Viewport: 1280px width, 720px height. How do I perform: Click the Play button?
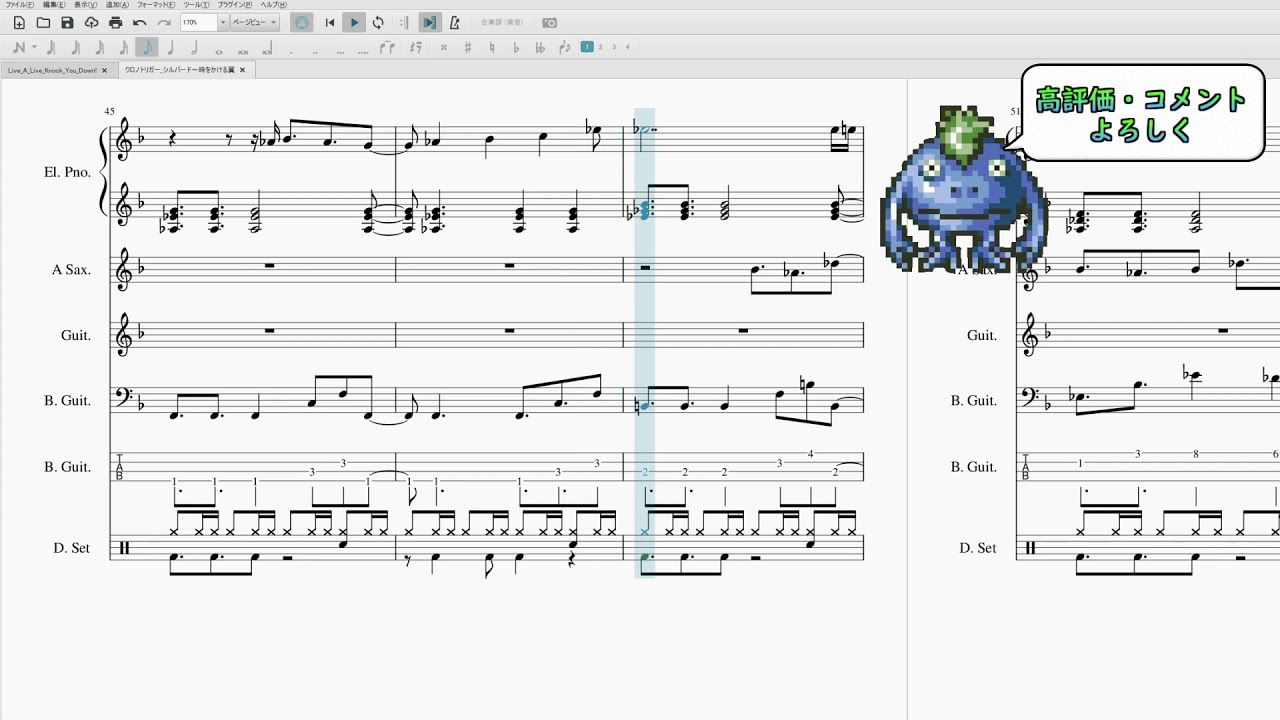(354, 22)
